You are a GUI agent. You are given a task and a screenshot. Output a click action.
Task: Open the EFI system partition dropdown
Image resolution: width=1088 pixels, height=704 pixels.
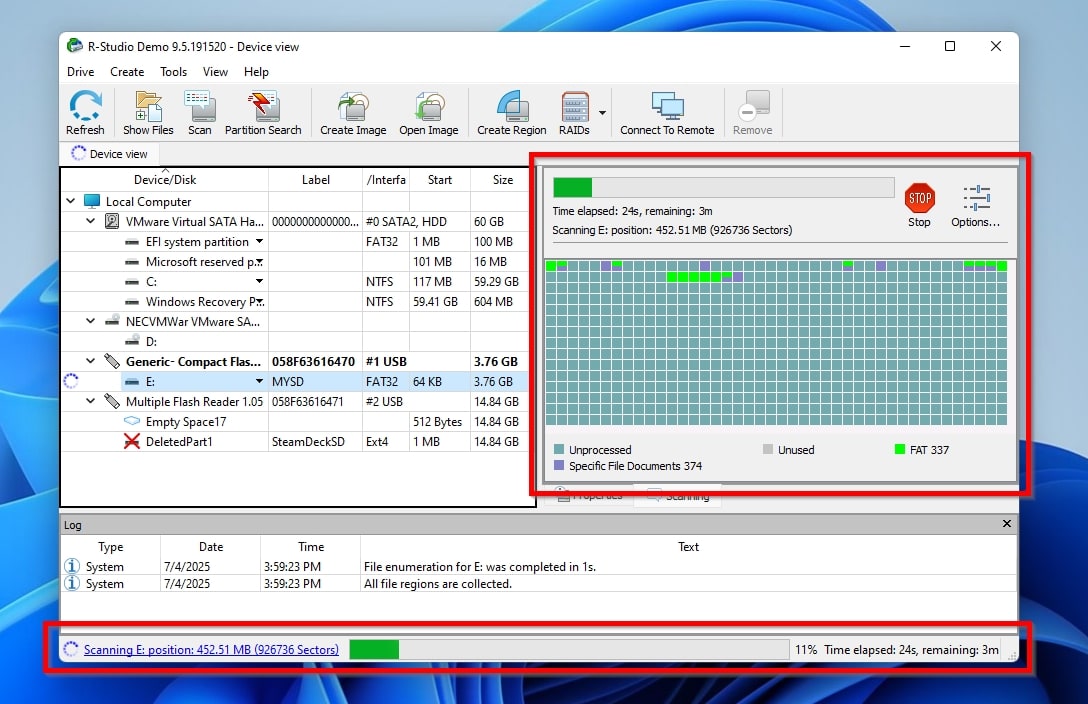[x=260, y=241]
